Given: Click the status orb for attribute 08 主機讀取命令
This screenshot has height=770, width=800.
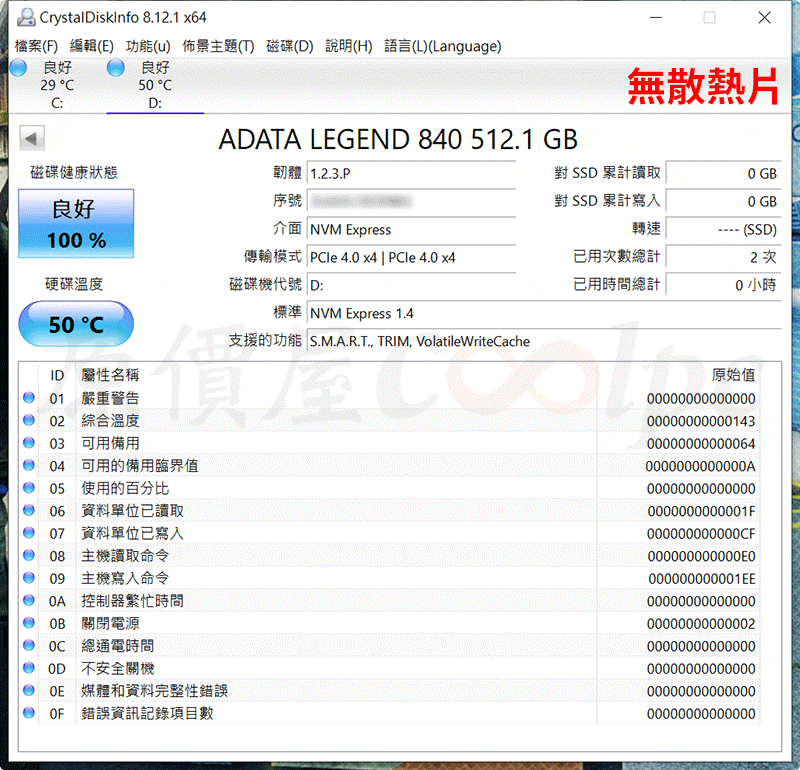Looking at the screenshot, I should 29,555.
